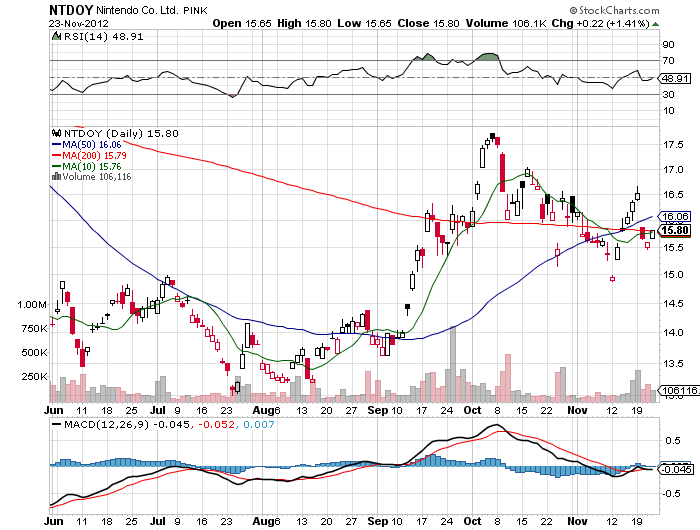Click the red MA(200) legend line
700x530 pixels.
(x=57, y=155)
